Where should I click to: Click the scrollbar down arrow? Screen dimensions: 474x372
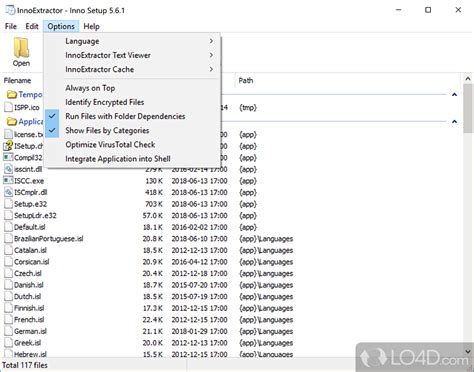tap(468, 351)
